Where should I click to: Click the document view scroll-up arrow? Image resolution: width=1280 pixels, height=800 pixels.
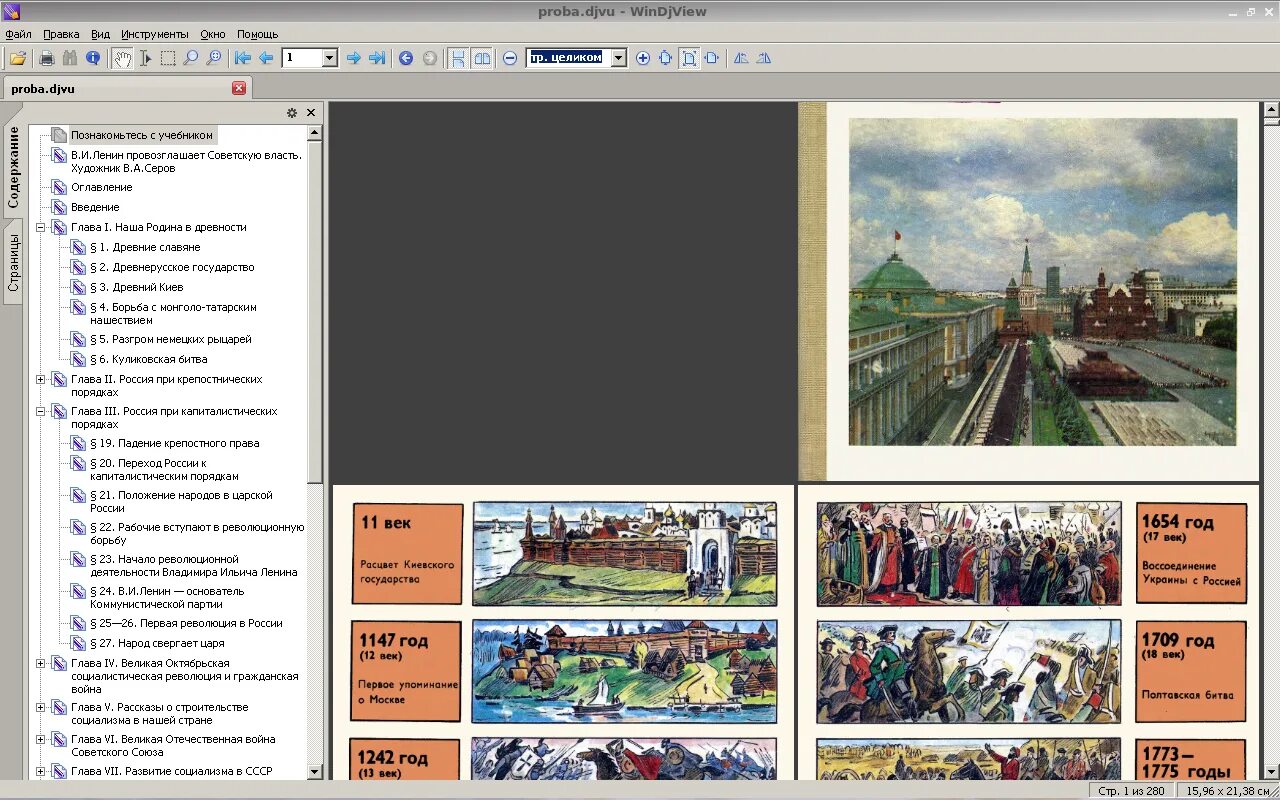point(1271,108)
